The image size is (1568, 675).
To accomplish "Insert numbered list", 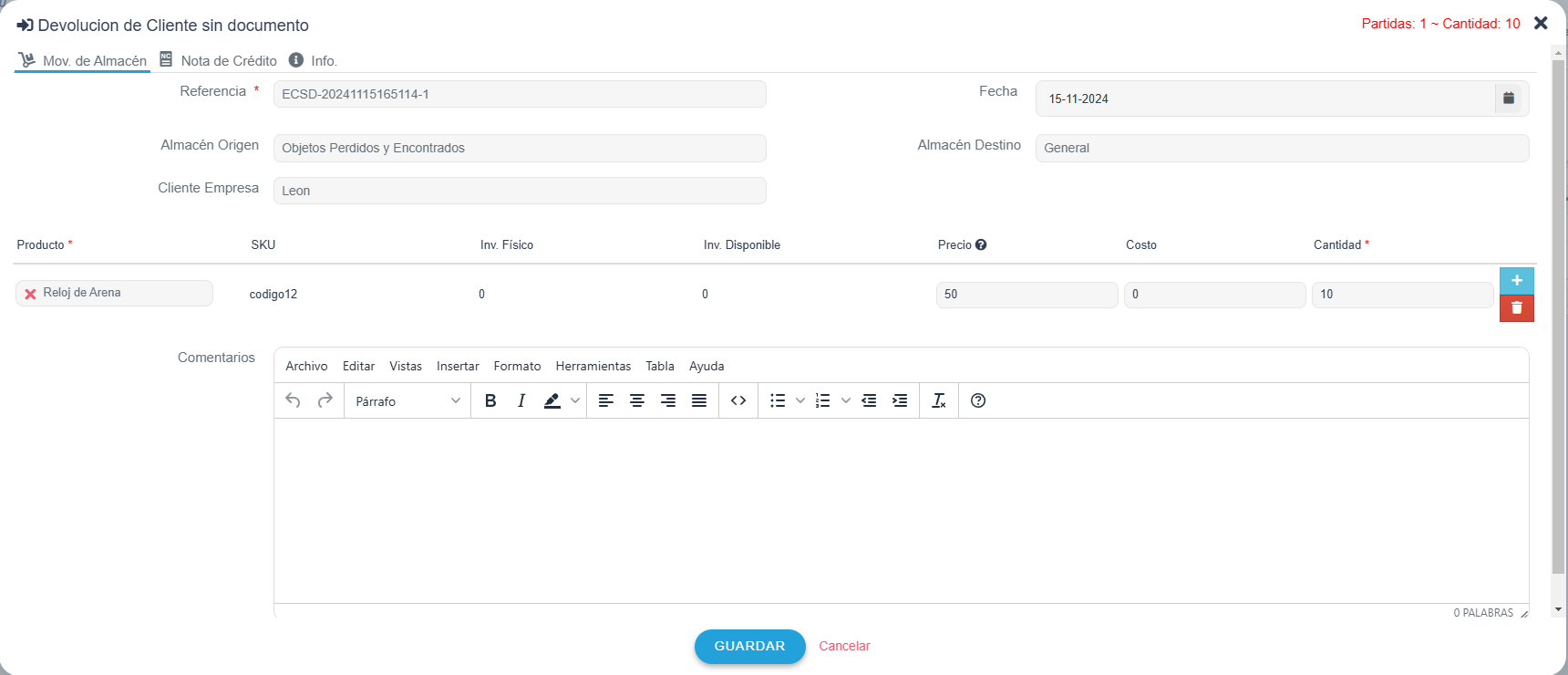I will [823, 400].
